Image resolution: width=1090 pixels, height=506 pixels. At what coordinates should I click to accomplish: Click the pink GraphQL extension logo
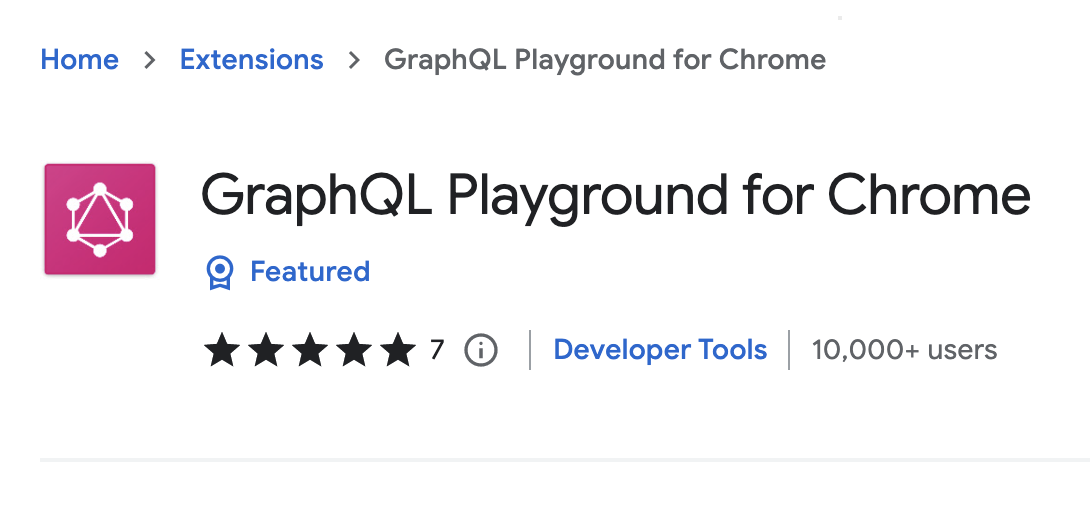coord(100,220)
